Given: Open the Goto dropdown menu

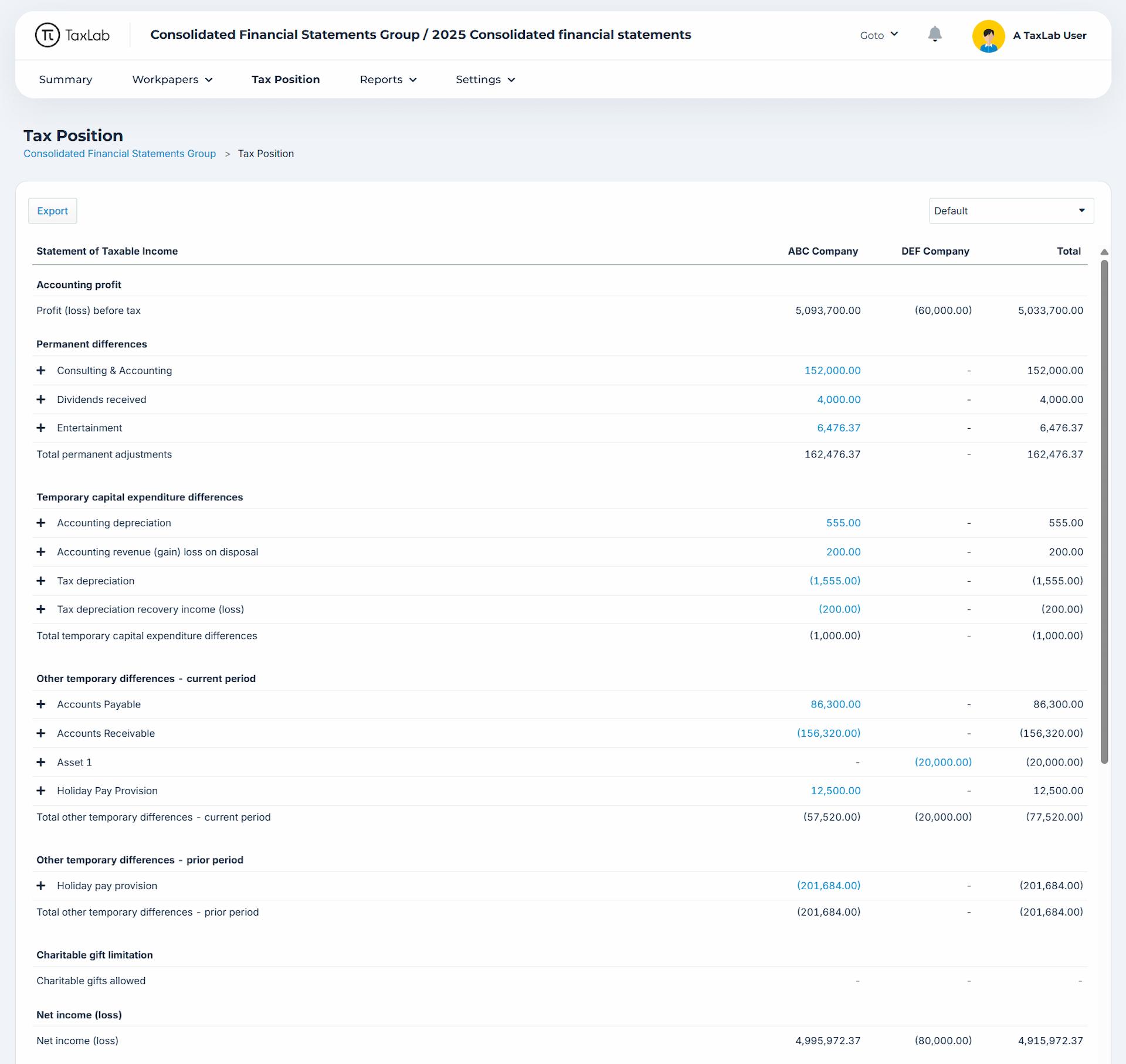Looking at the screenshot, I should [x=879, y=35].
